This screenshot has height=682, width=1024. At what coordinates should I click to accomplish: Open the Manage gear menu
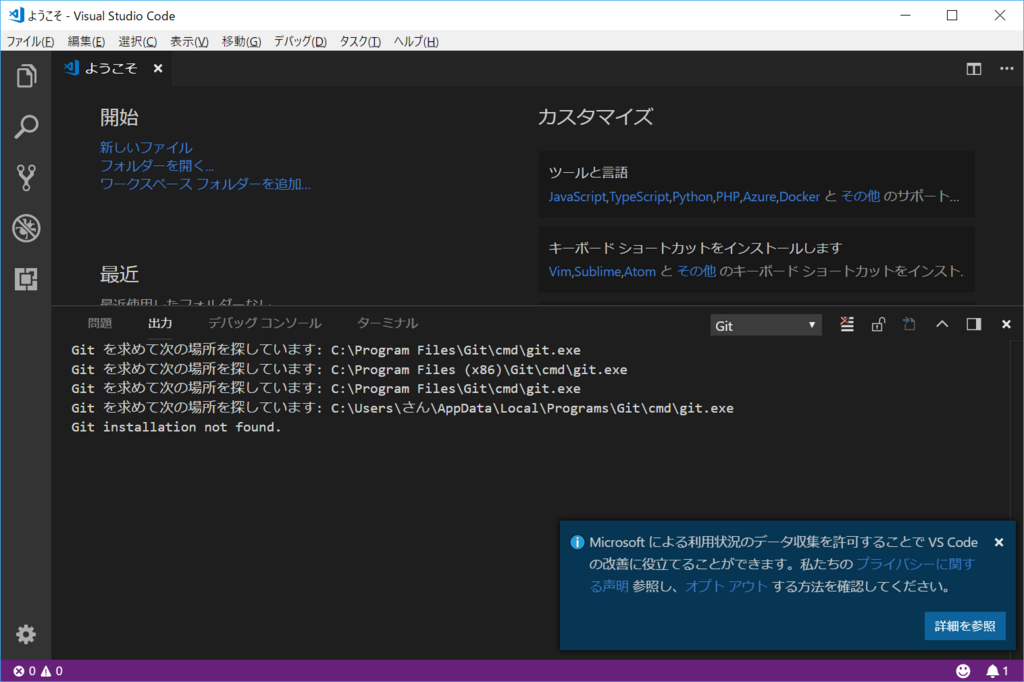tap(26, 634)
